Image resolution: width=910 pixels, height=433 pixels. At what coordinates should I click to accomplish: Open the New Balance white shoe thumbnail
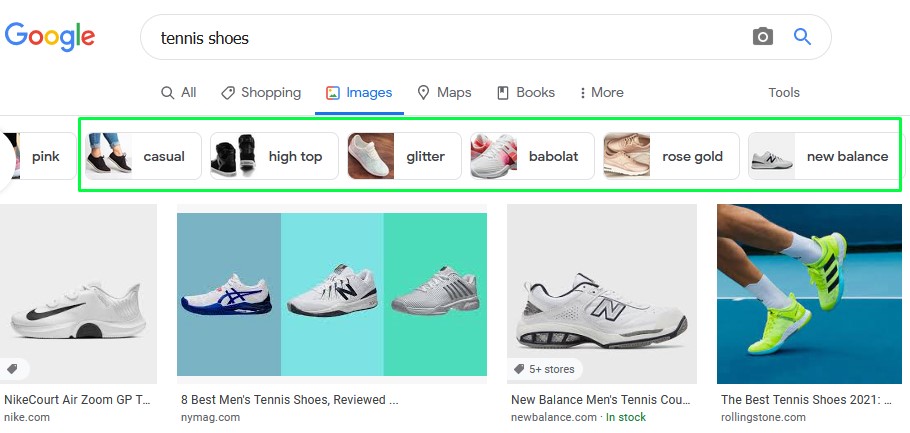click(x=602, y=294)
